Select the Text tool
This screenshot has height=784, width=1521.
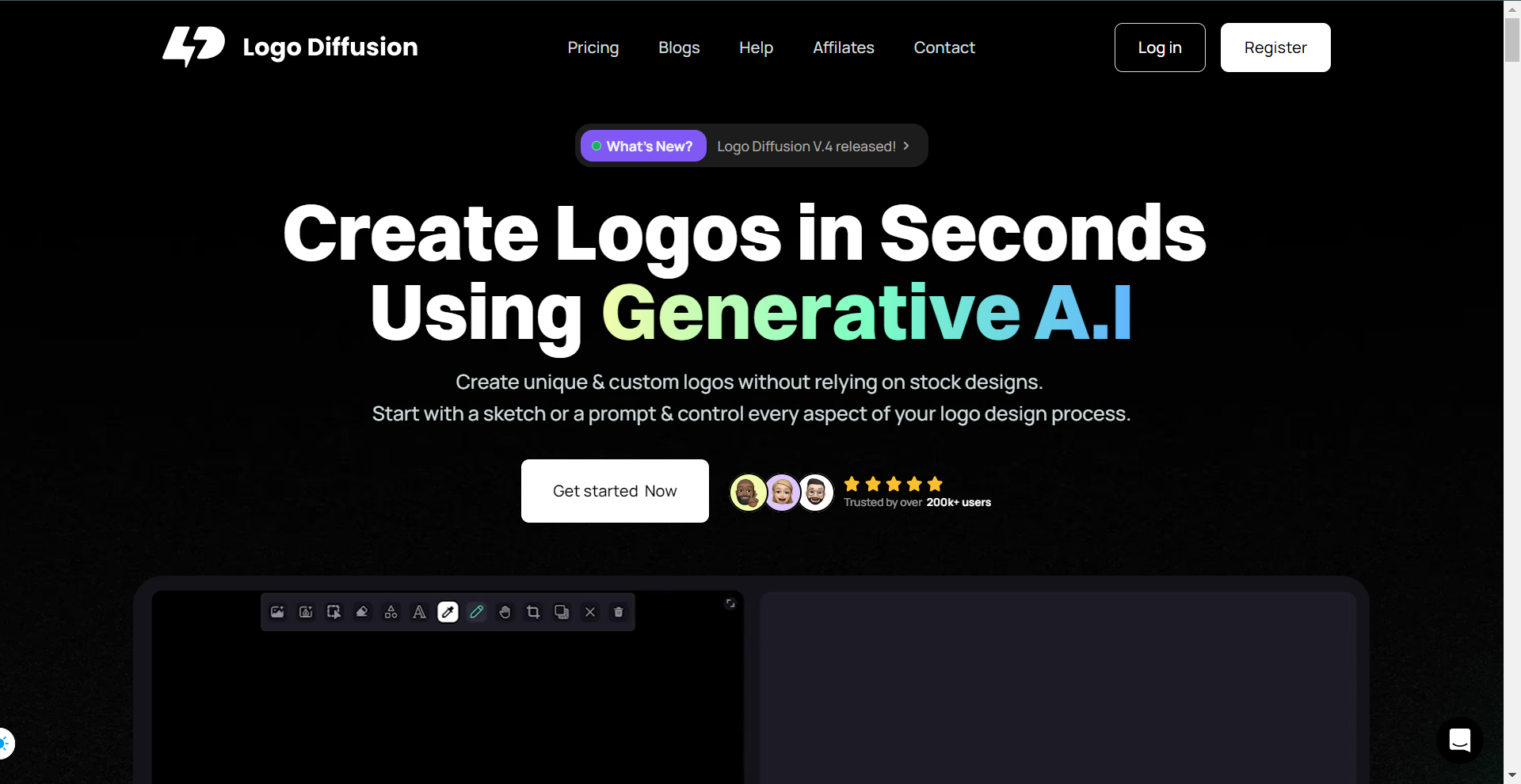click(419, 612)
